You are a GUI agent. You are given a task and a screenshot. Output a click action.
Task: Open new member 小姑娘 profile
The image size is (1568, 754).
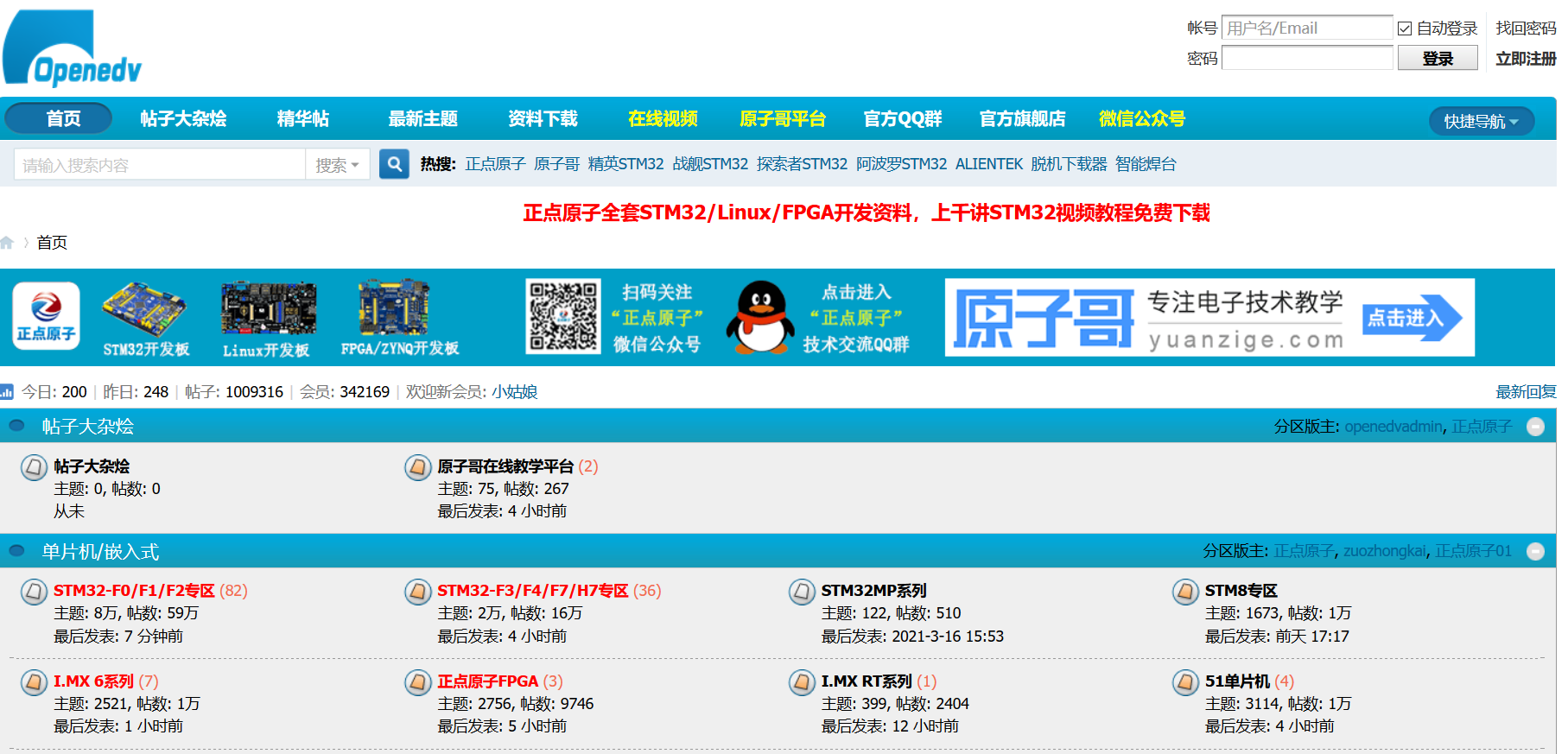pyautogui.click(x=515, y=392)
